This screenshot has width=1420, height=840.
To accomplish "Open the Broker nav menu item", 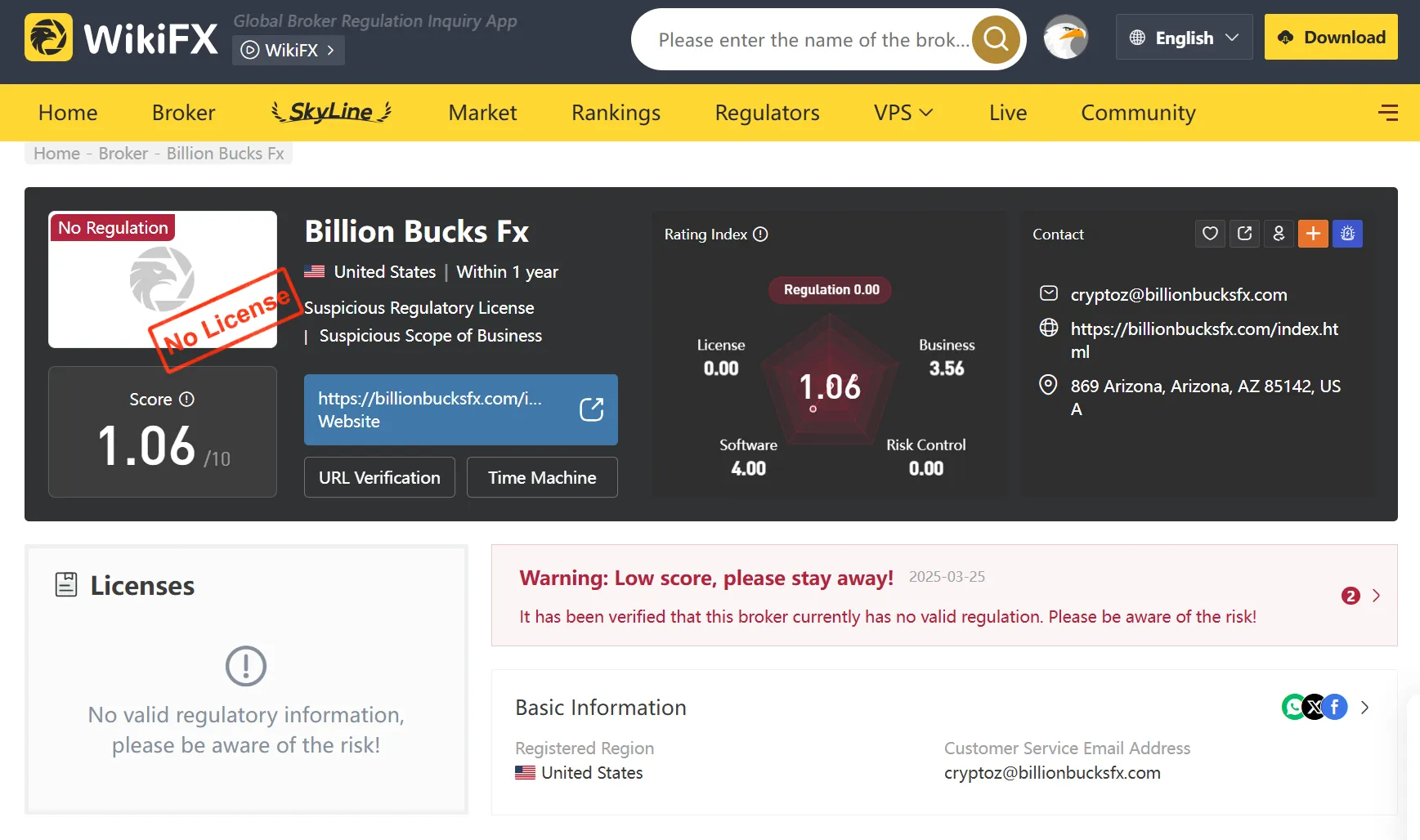I will [x=184, y=113].
